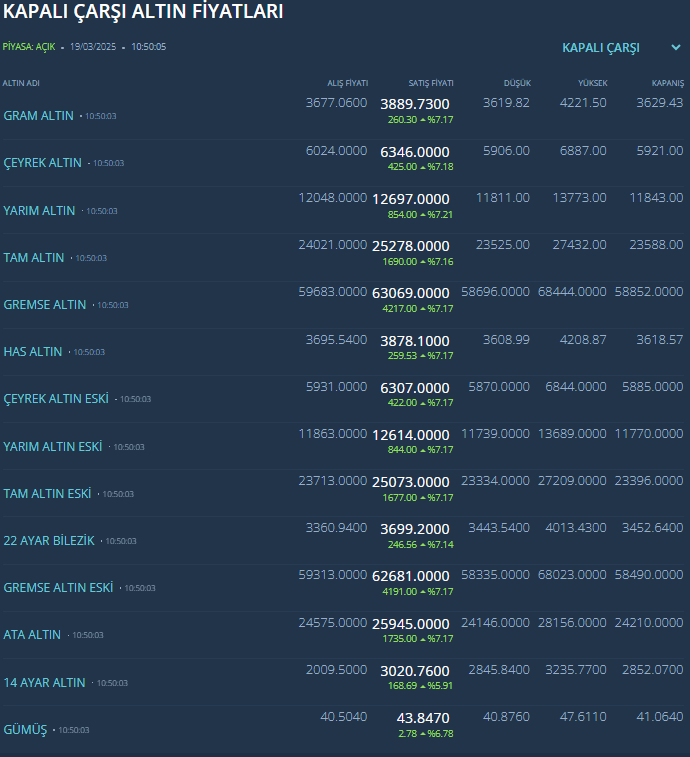Select Gremse Altın Eski selling price 62681.0000
This screenshot has height=757, width=690.
(411, 576)
